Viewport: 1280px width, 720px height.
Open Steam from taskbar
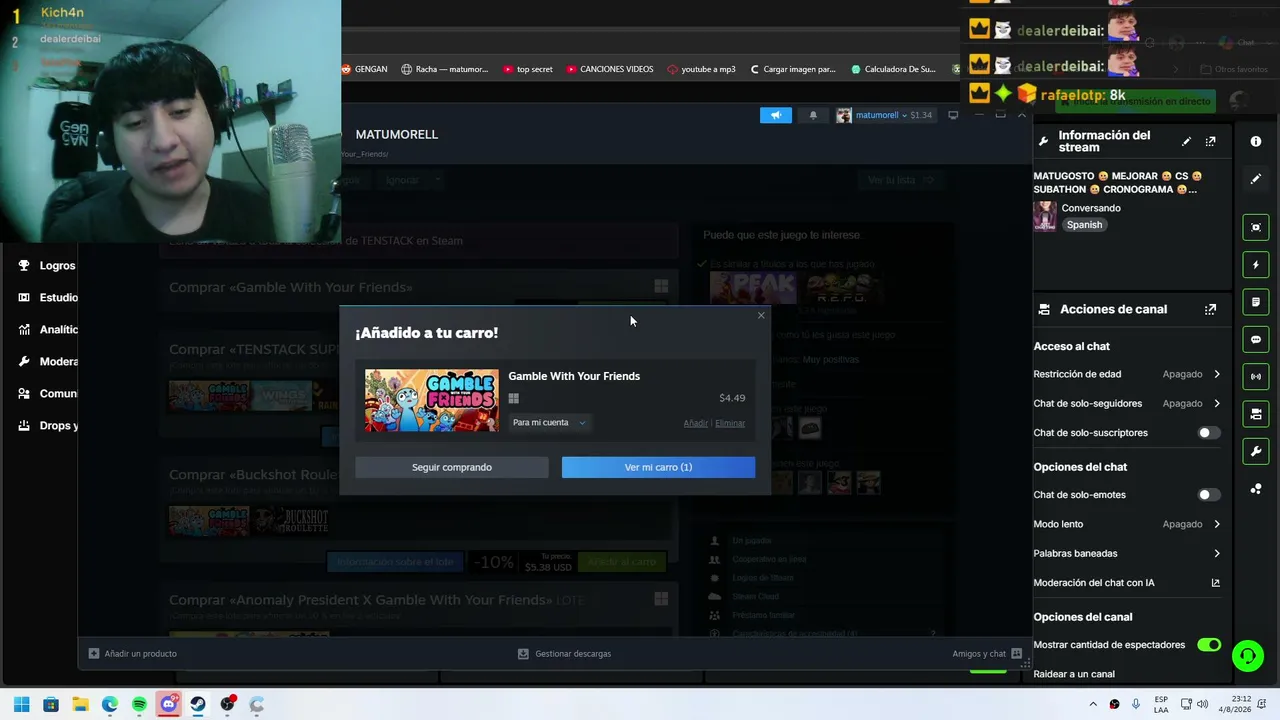[198, 704]
